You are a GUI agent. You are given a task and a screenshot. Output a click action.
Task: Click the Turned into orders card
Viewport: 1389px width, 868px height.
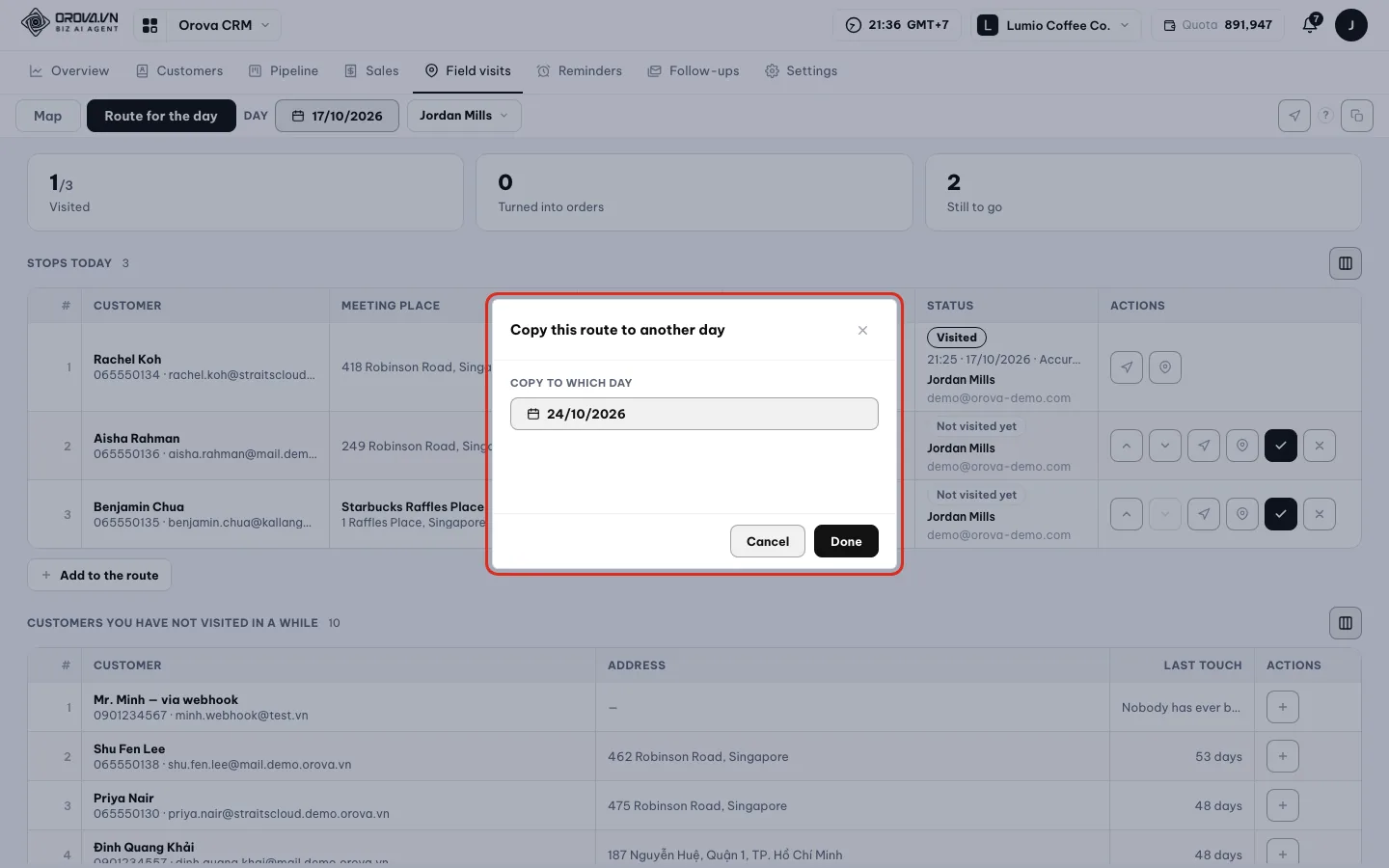tap(694, 192)
